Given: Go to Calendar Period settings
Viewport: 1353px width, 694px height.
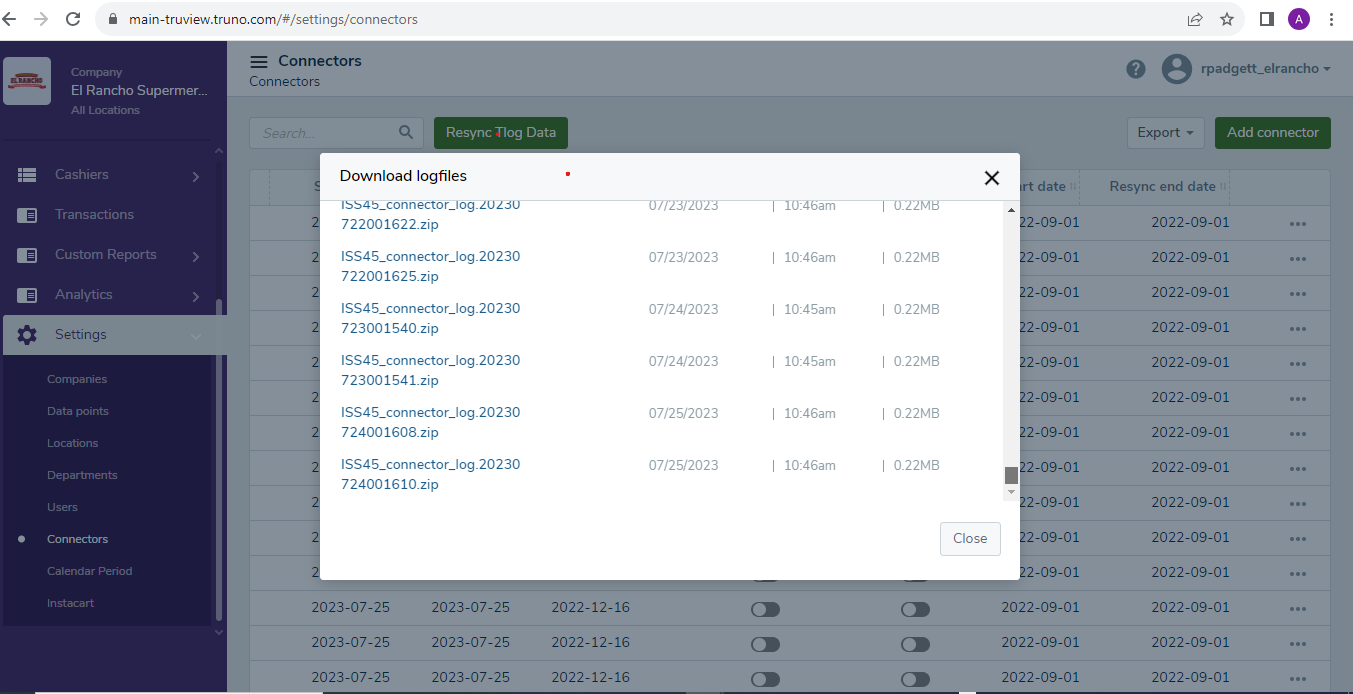Looking at the screenshot, I should [89, 571].
